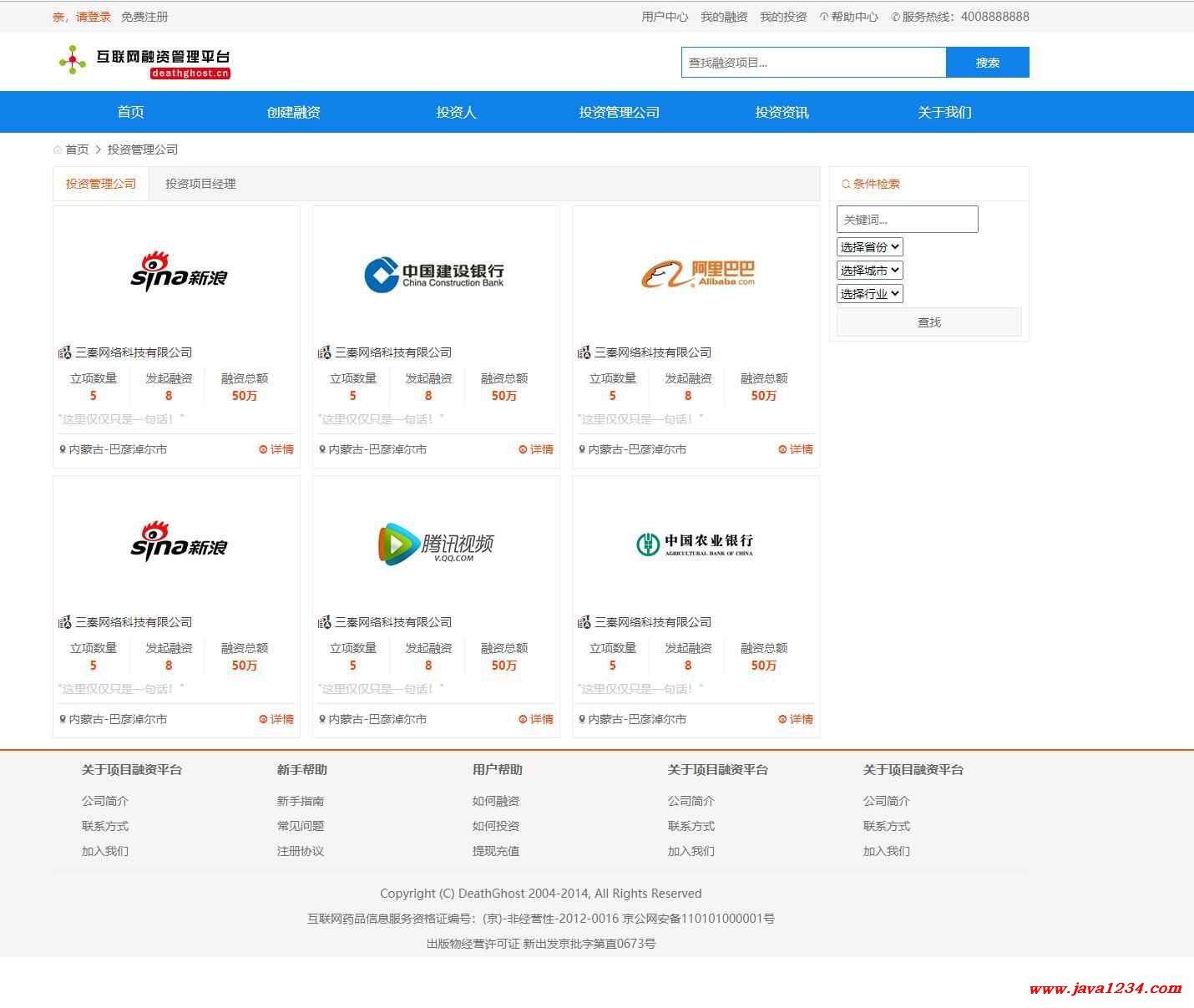The image size is (1194, 1008).
Task: Open 我的融资 in the top bar
Action: point(724,17)
